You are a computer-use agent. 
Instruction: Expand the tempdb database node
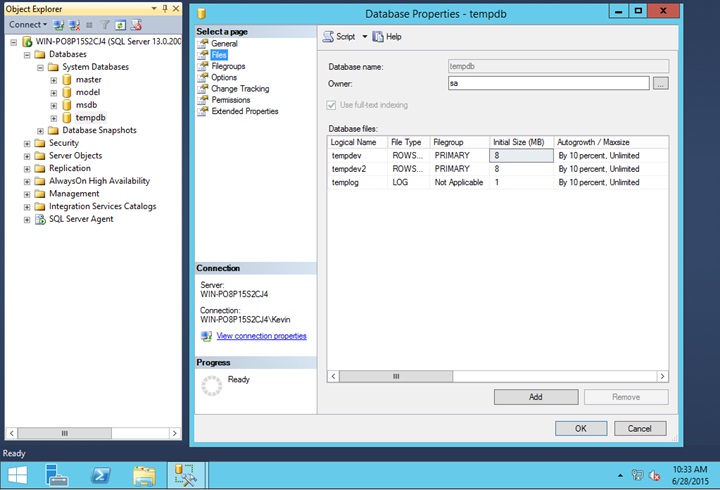tap(54, 118)
